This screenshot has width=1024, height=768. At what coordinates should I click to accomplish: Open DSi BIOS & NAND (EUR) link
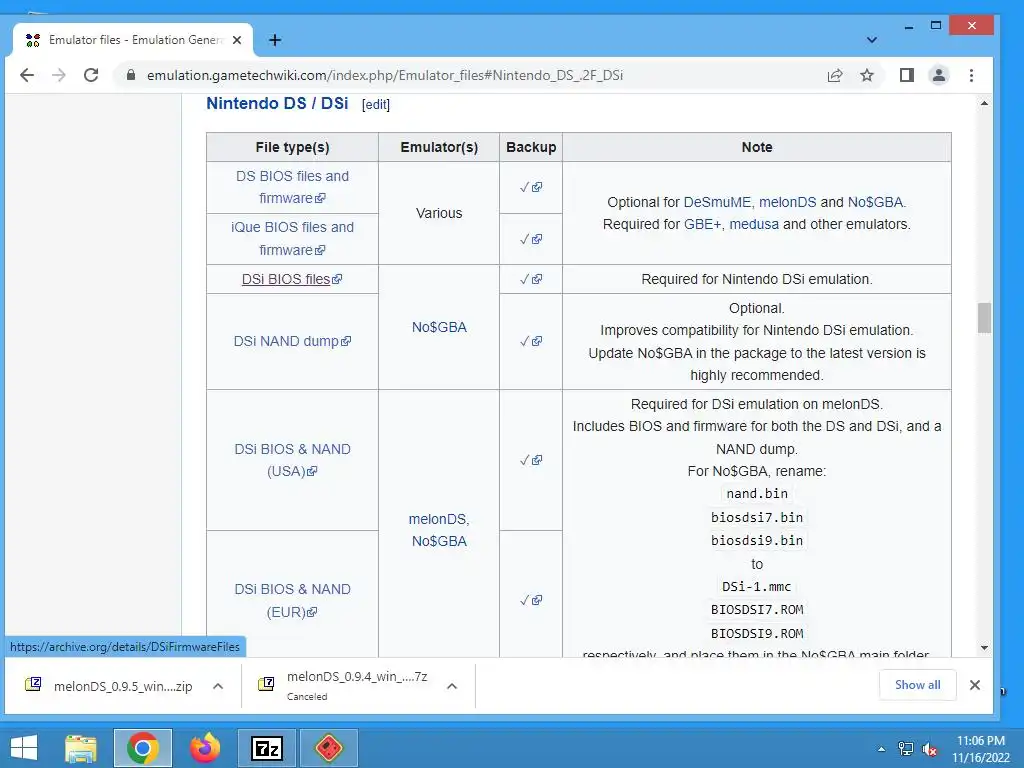click(292, 600)
